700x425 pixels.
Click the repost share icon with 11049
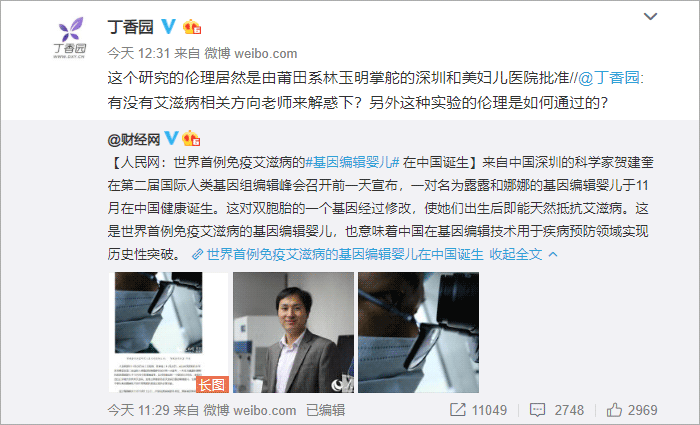point(457,410)
